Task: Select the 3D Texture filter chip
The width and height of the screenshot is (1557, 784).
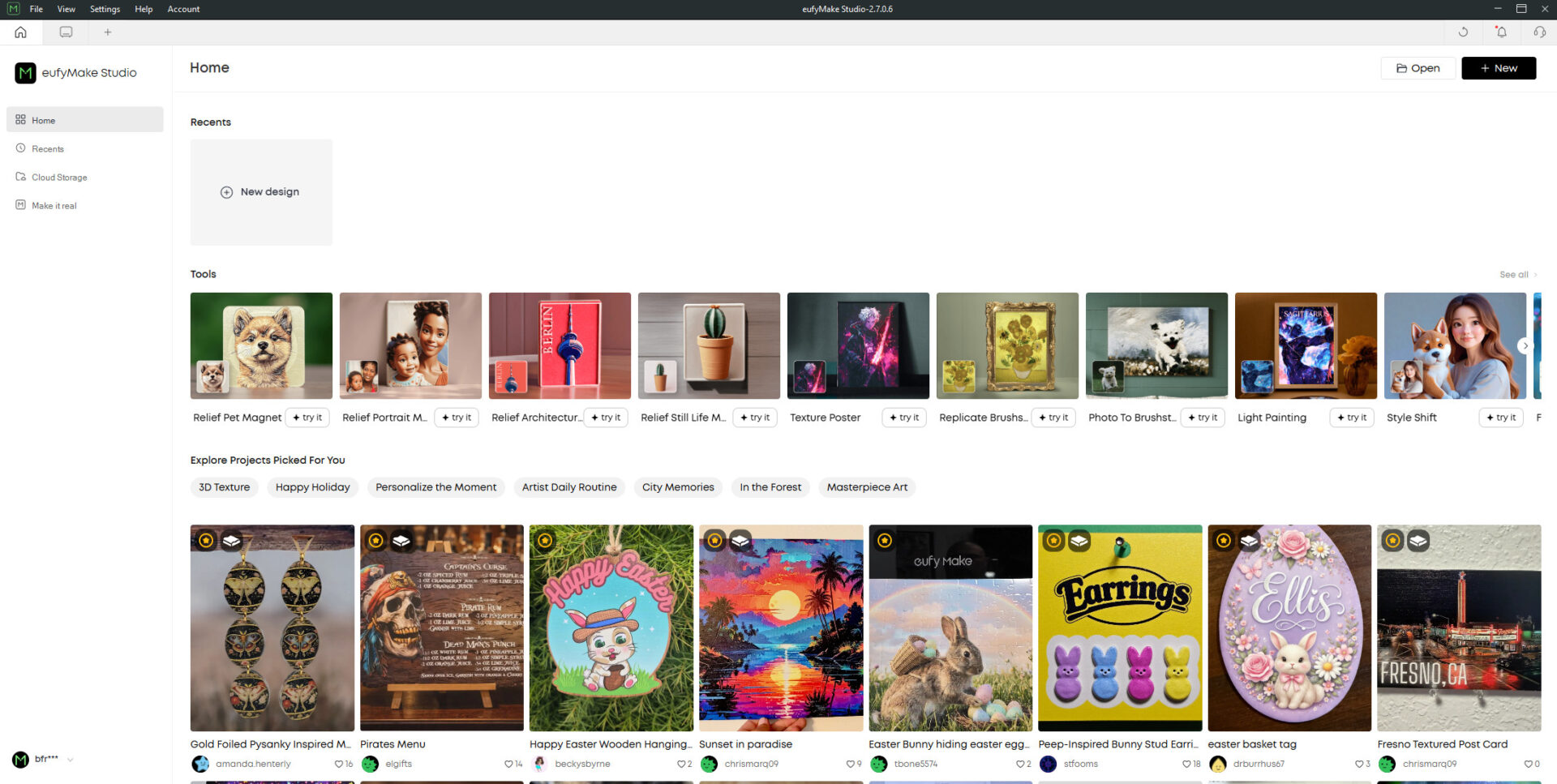Action: click(225, 487)
